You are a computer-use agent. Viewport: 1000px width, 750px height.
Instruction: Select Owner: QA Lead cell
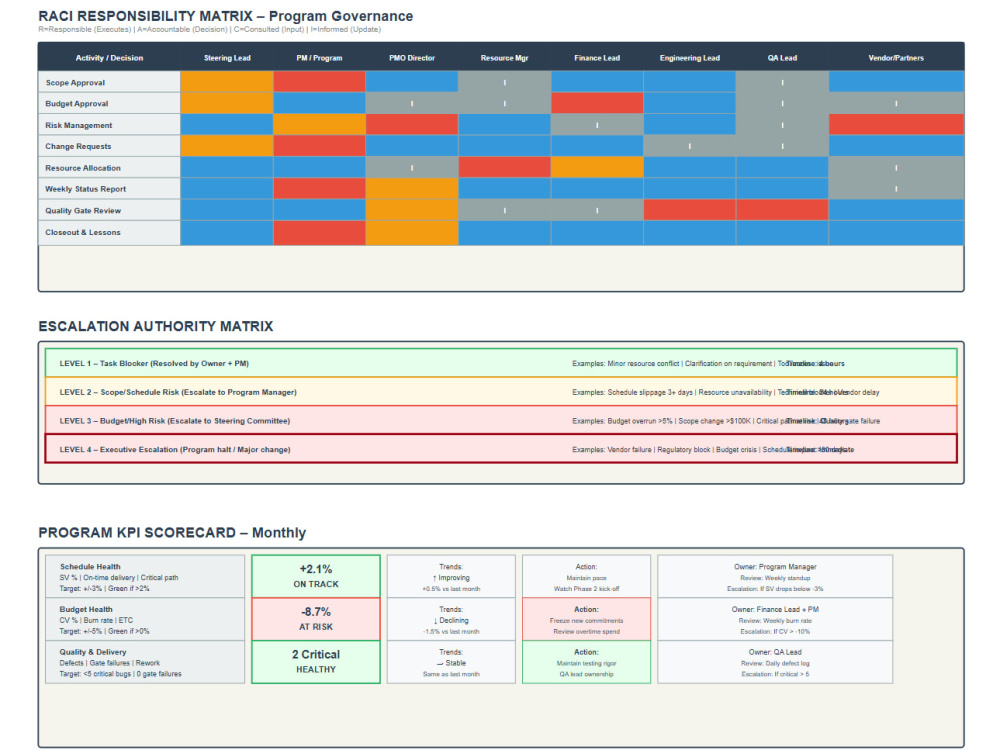tap(775, 662)
